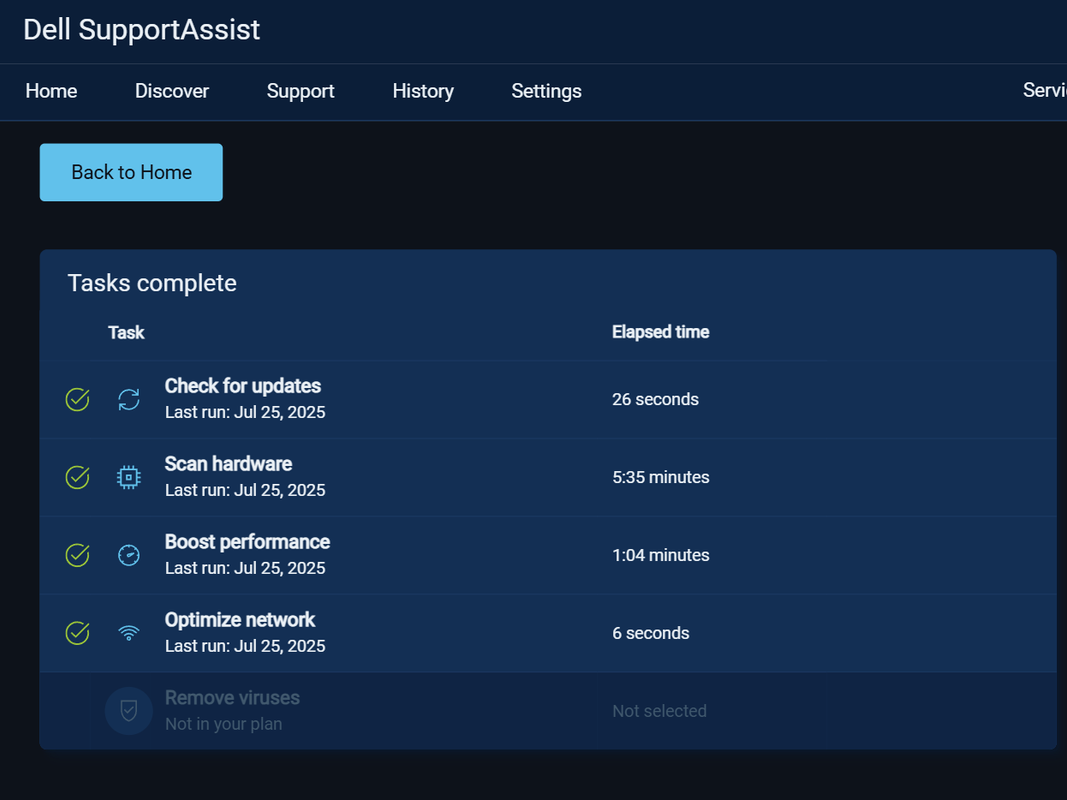Image resolution: width=1067 pixels, height=800 pixels.
Task: Click the green checkmark for Check for updates
Action: point(78,399)
